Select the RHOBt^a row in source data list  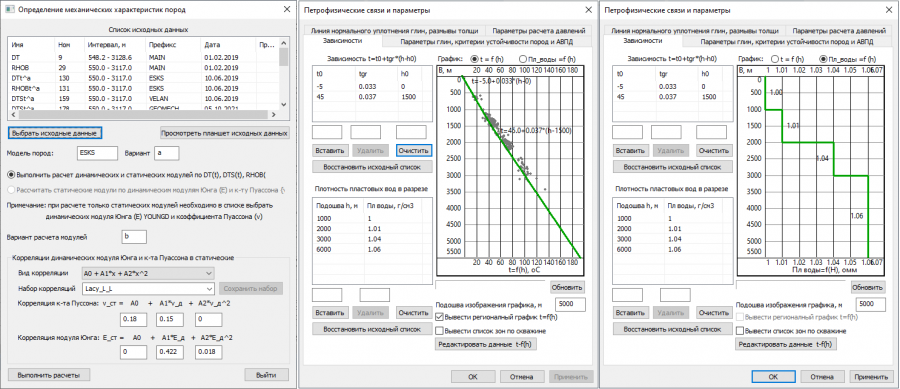[x=143, y=88]
